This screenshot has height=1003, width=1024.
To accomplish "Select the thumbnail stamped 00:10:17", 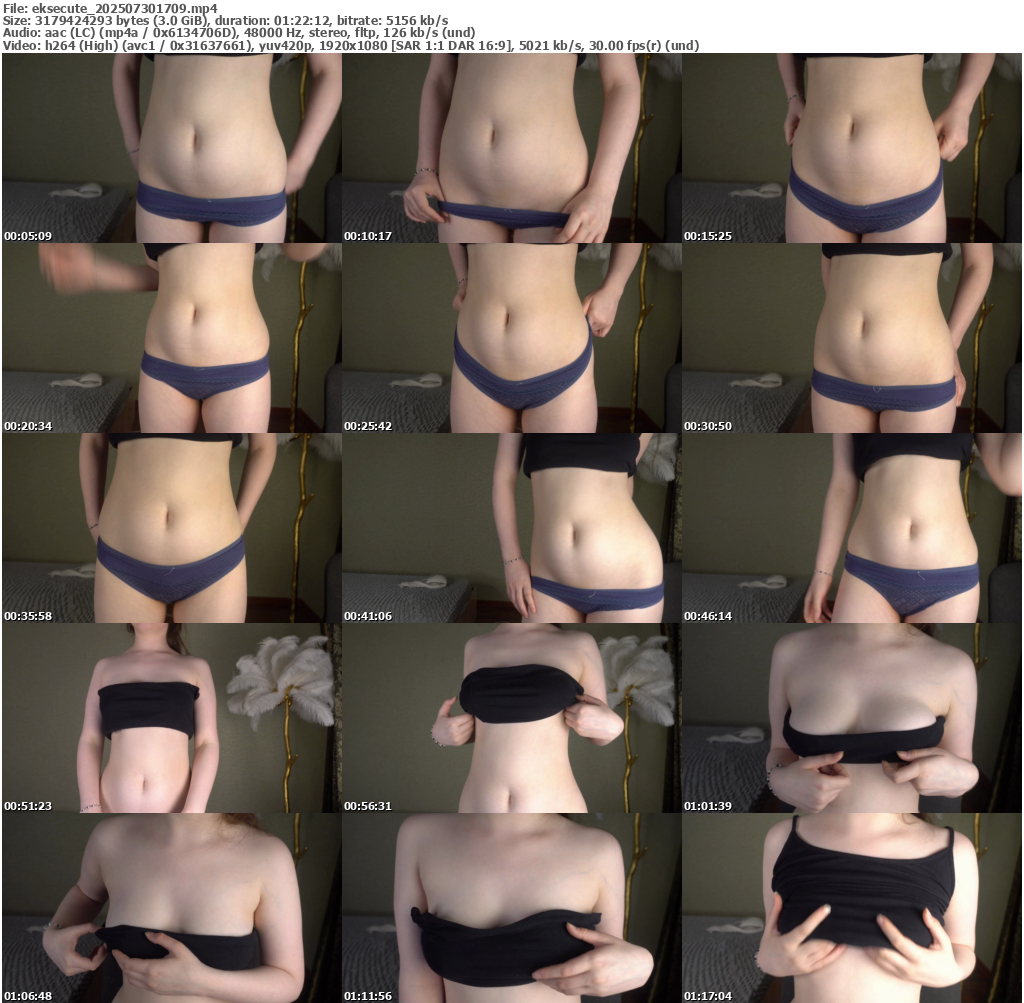I will point(512,148).
